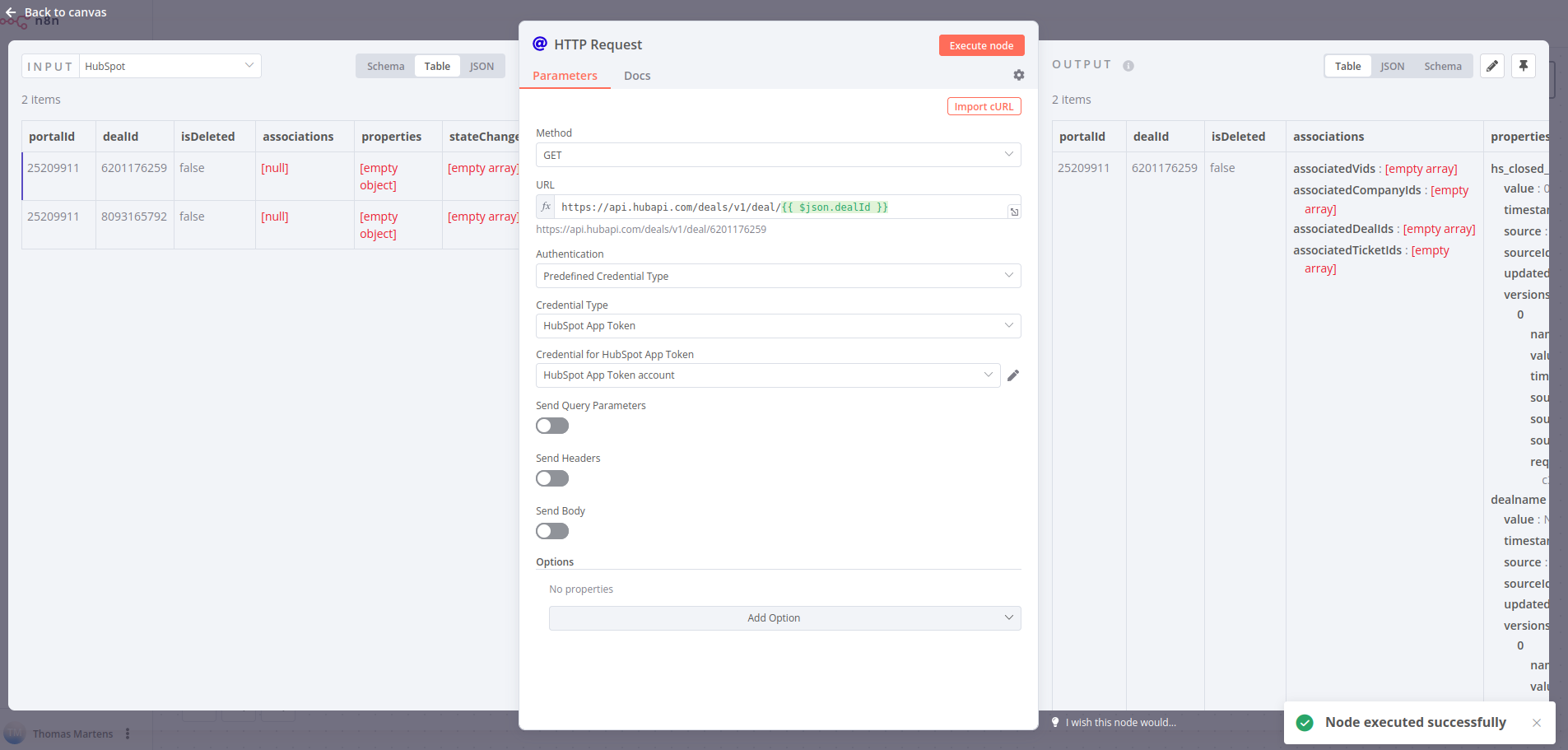Click the Import cURL button
The image size is (1568, 750).
tap(984, 106)
